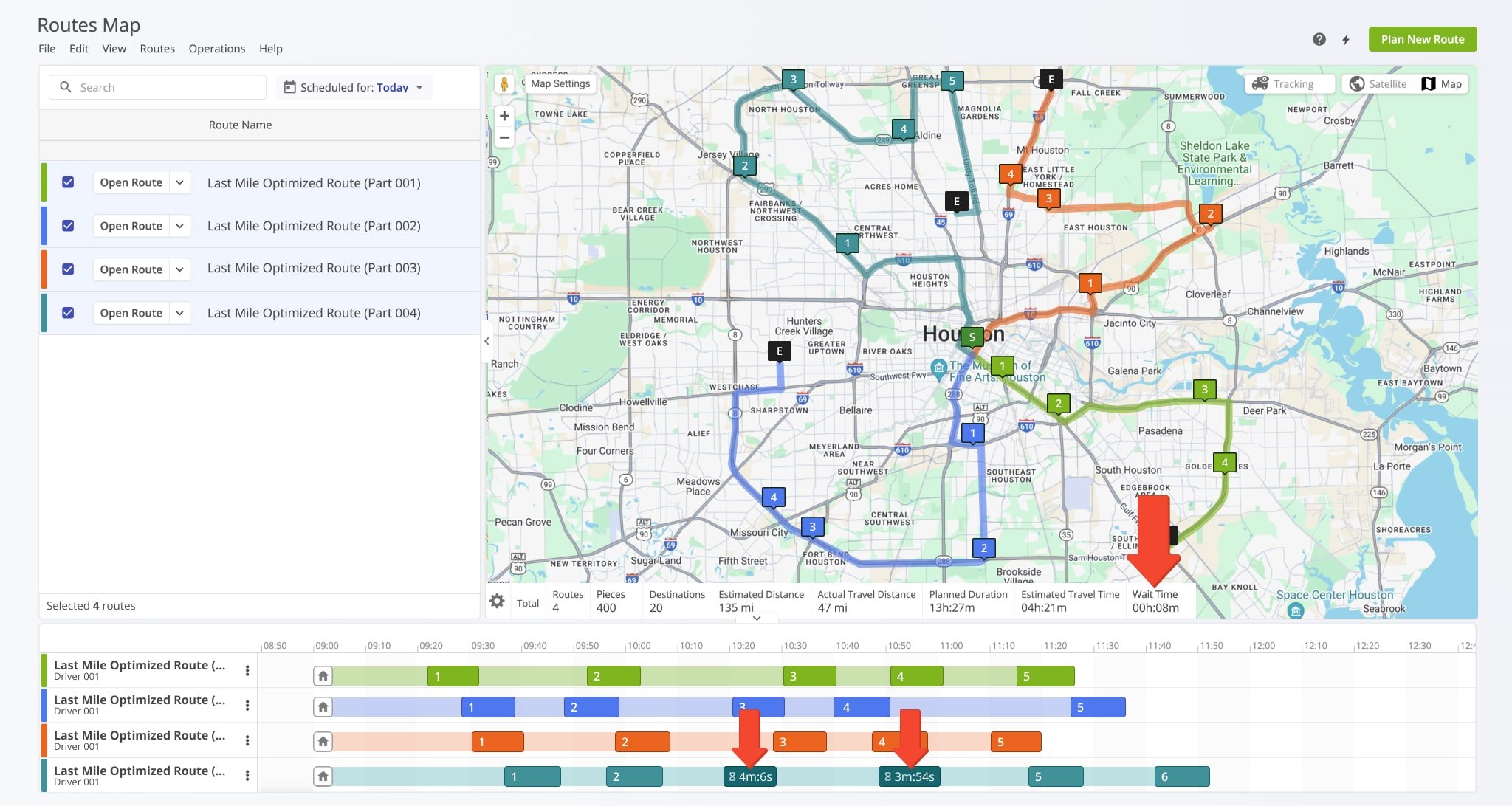Switch to Map view mode

point(1442,83)
